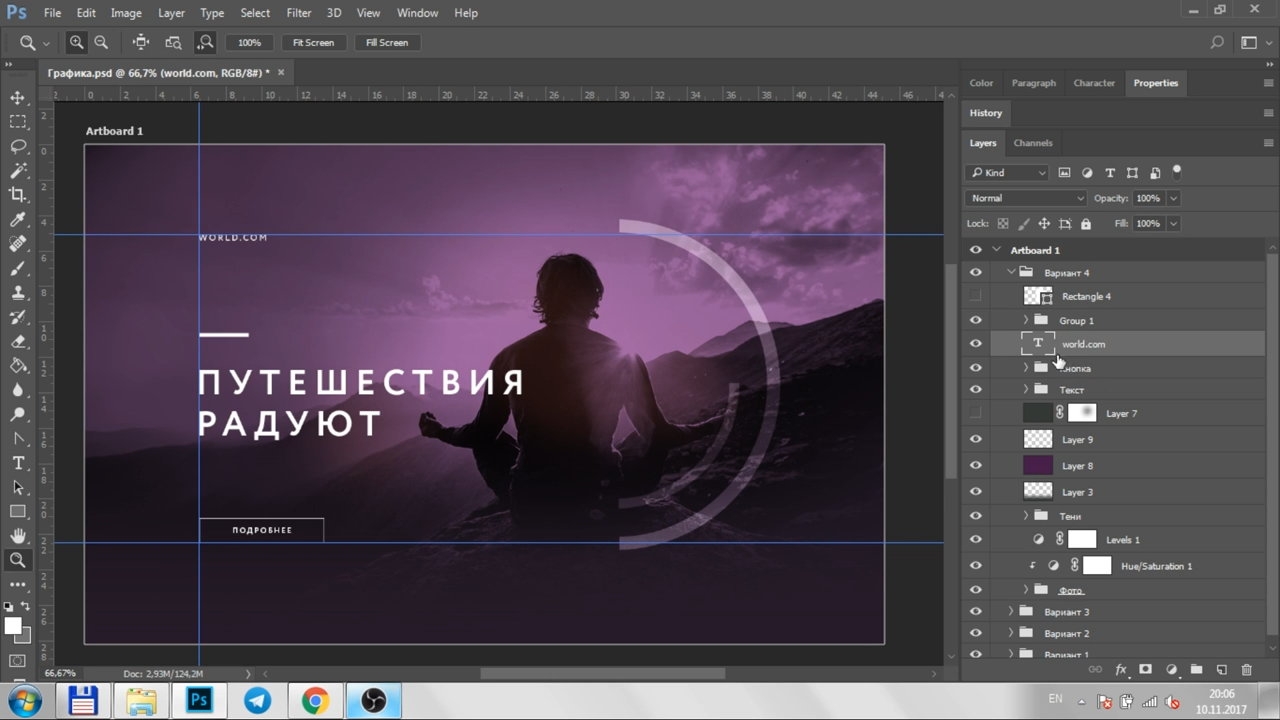Expand the Вариант 3 group
Viewport: 1280px width, 720px height.
[x=1011, y=611]
